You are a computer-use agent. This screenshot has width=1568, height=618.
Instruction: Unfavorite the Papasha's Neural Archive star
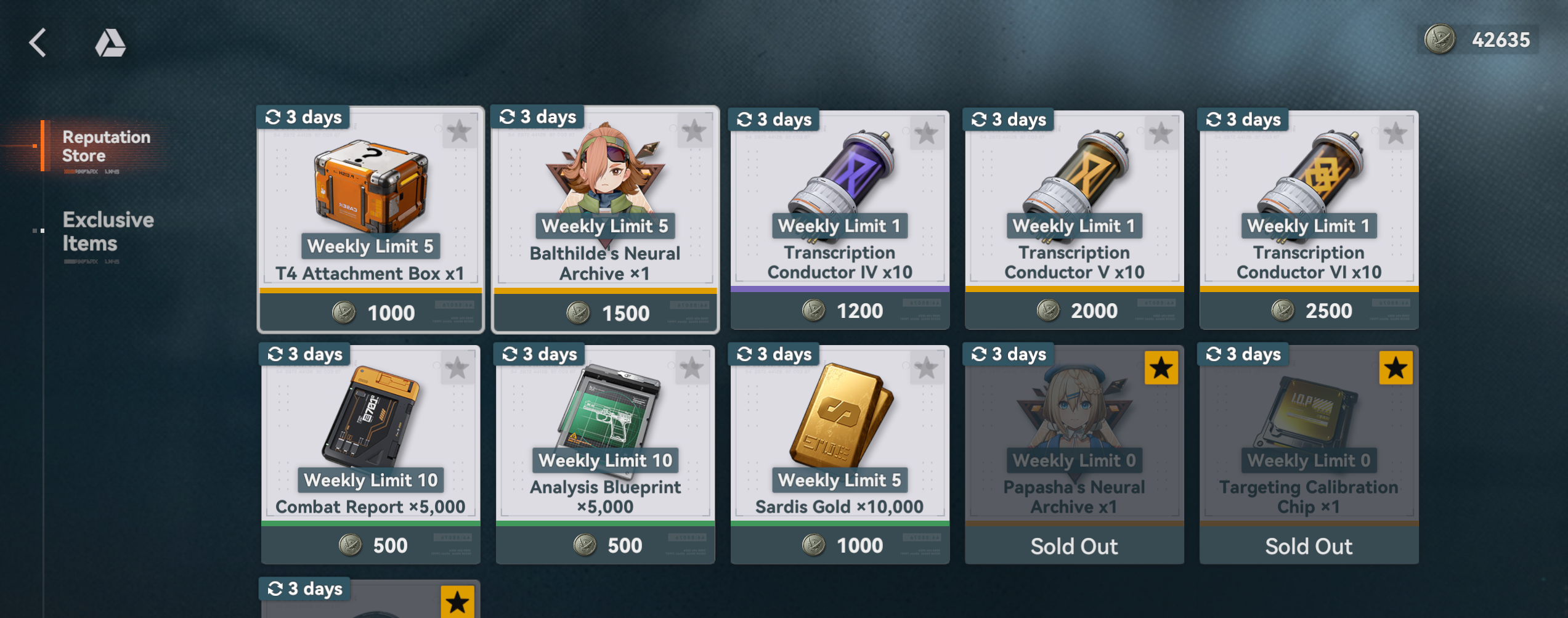coord(1161,368)
